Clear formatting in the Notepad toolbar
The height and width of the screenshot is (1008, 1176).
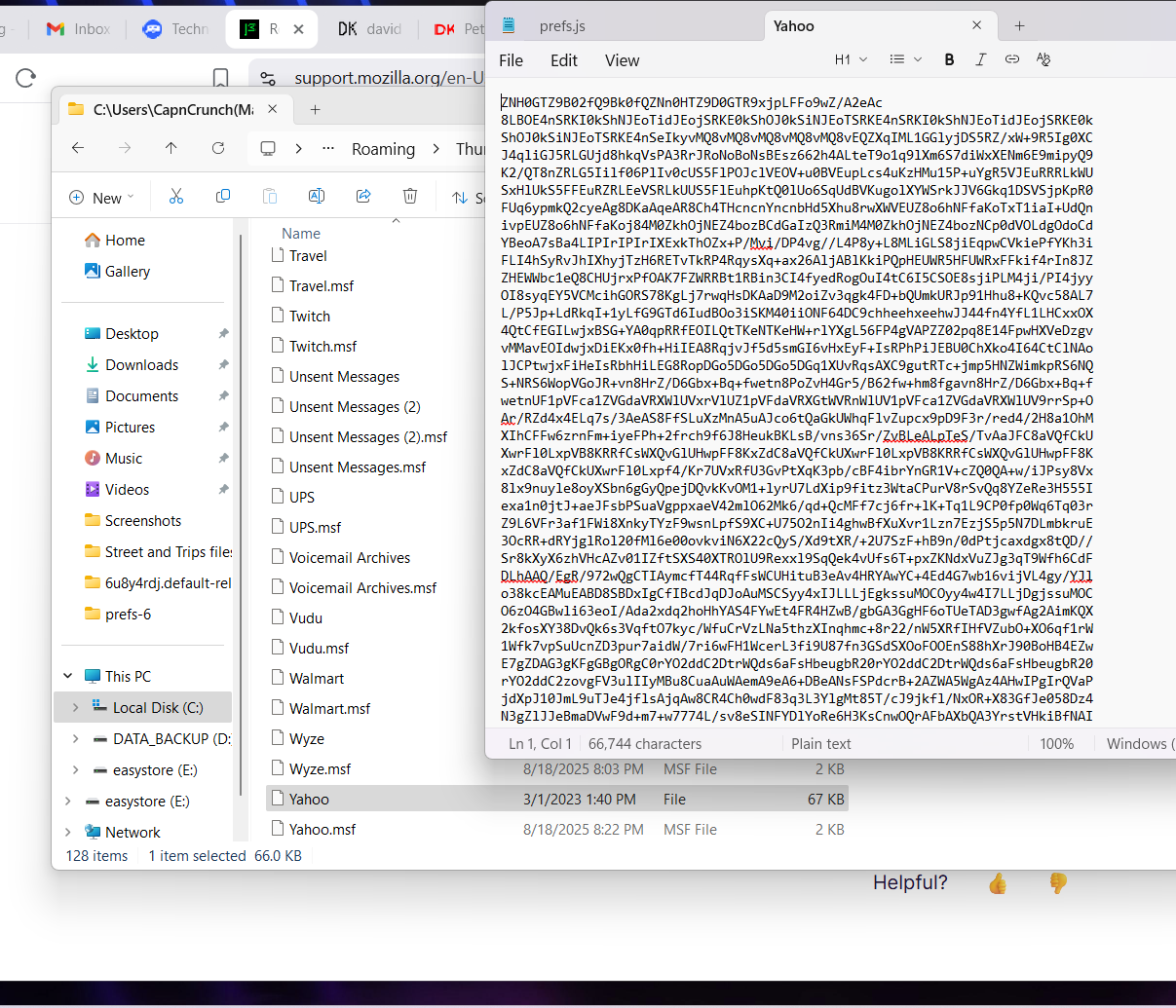[x=1043, y=59]
